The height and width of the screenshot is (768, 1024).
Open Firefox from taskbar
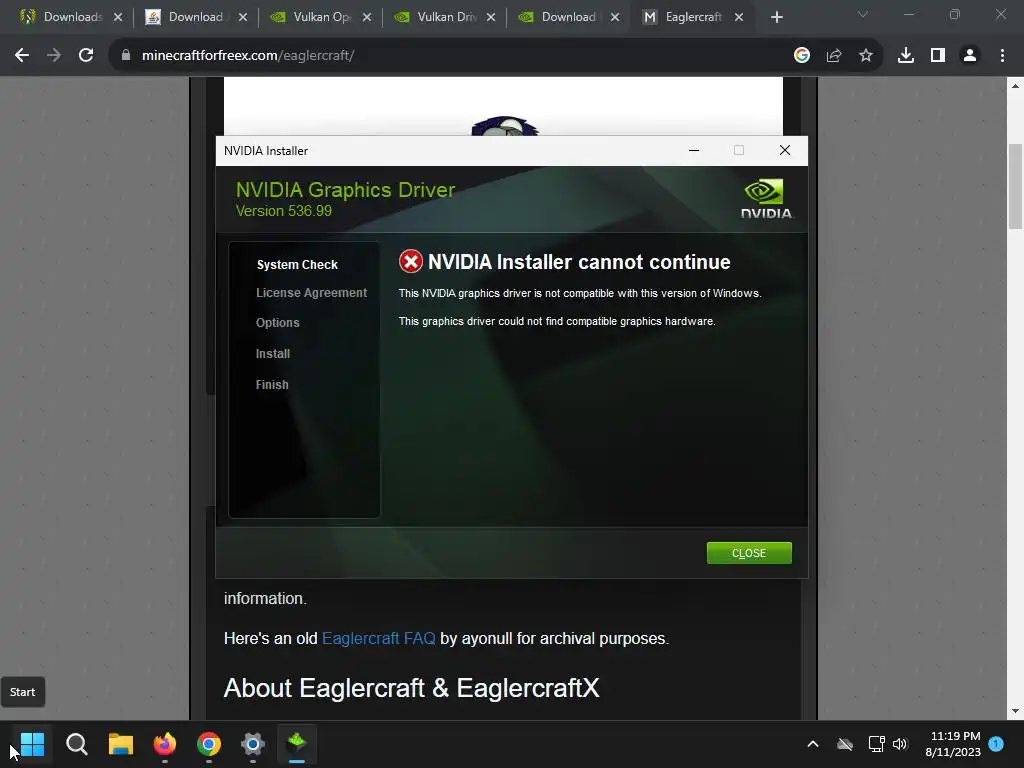point(165,744)
